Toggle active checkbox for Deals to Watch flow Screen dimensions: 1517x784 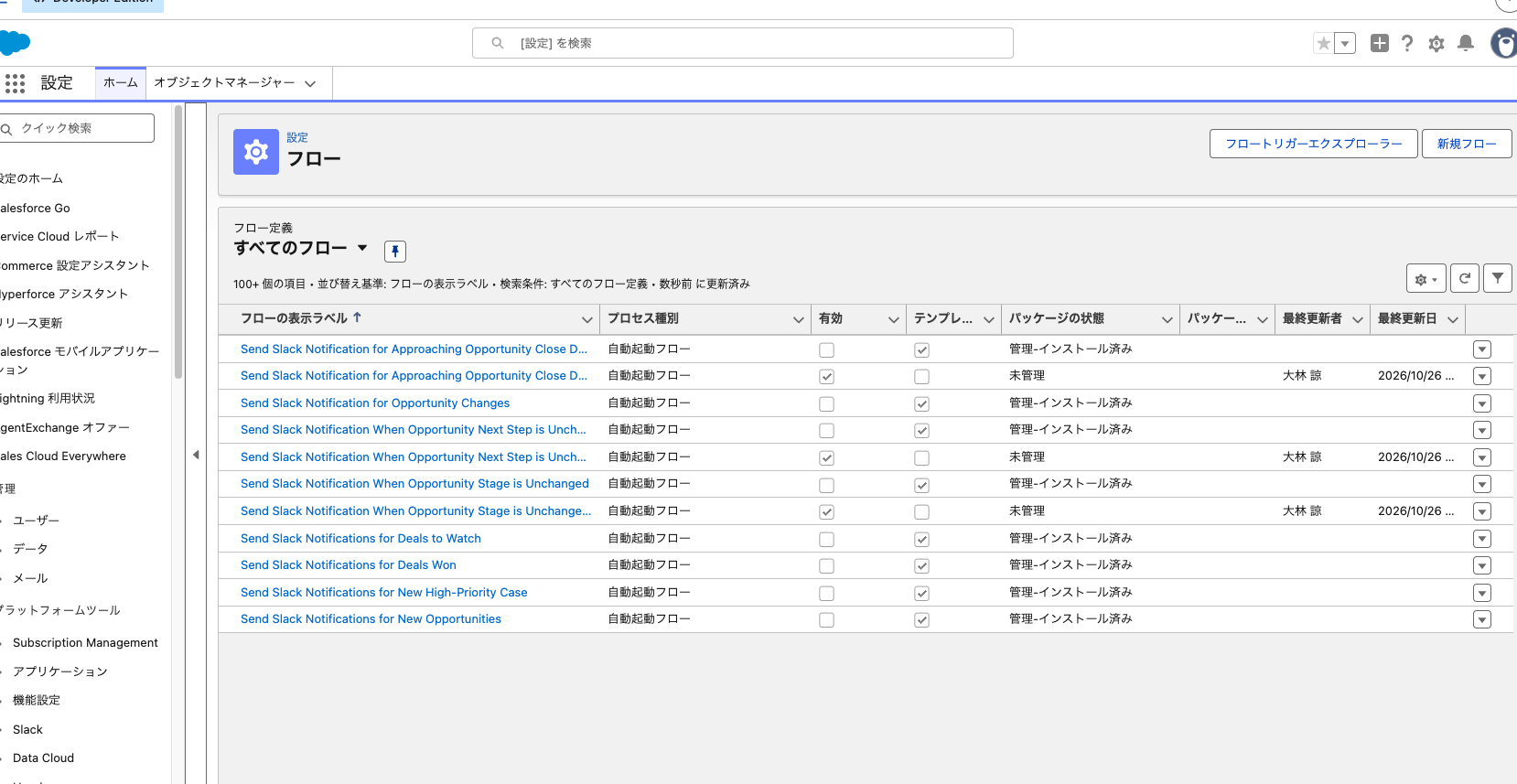(826, 539)
